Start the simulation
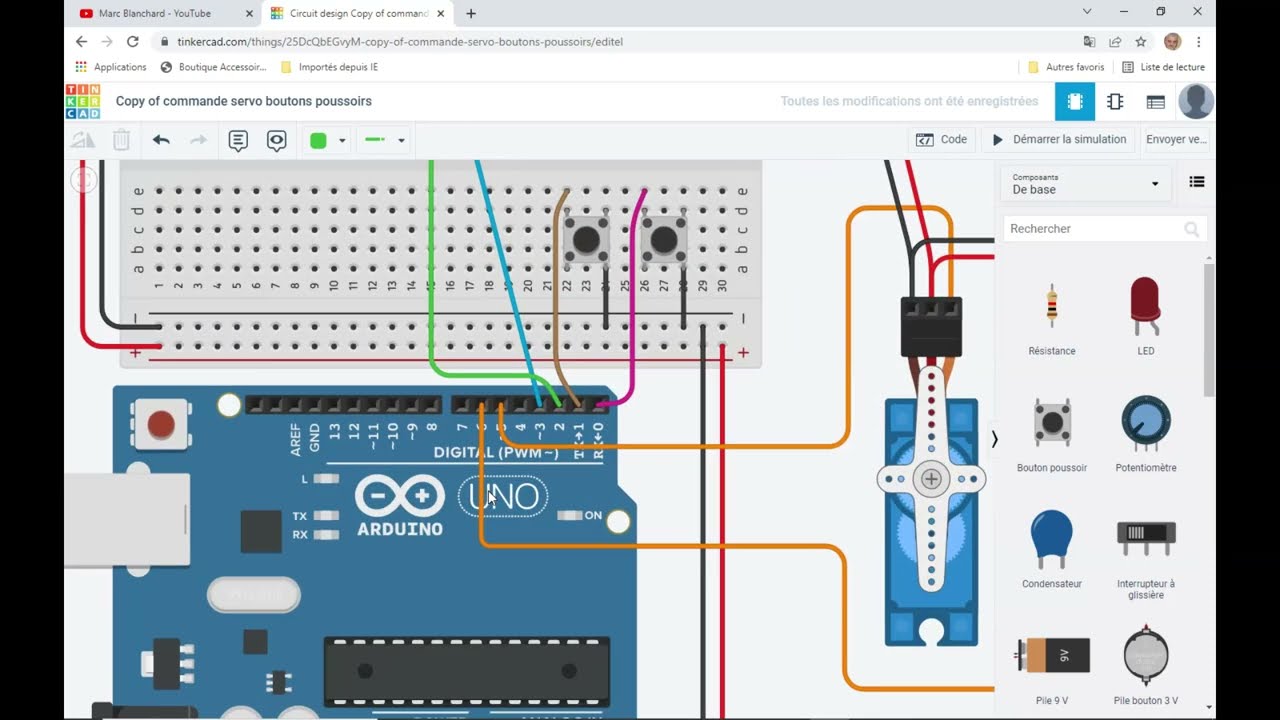The width and height of the screenshot is (1280, 720). [1059, 140]
